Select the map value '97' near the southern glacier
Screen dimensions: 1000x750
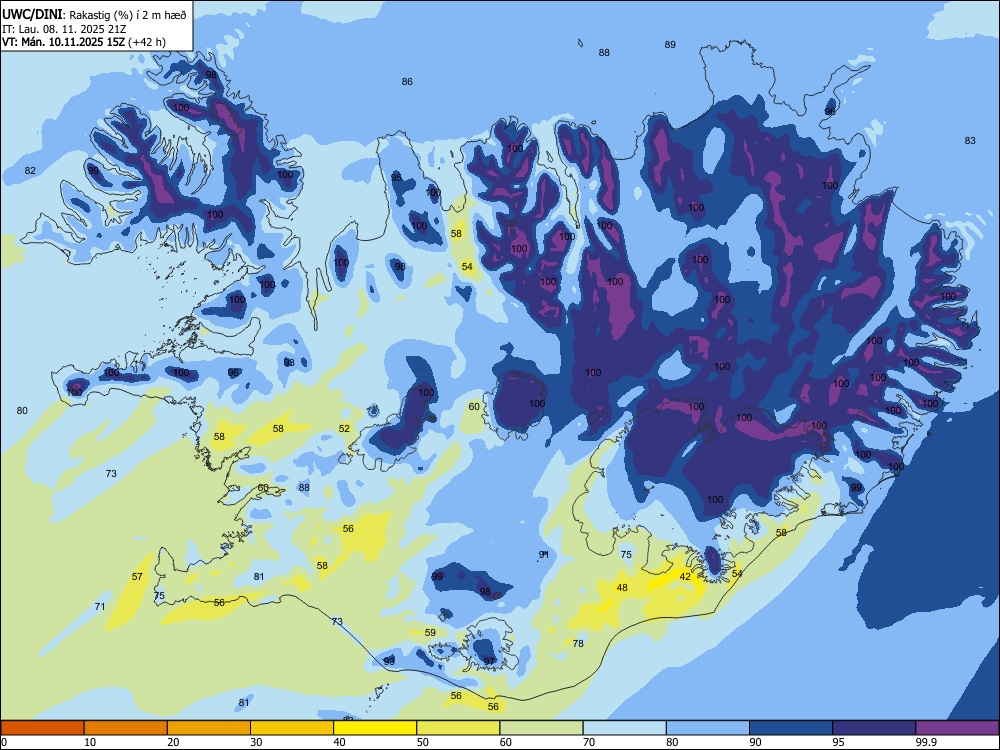pos(489,661)
